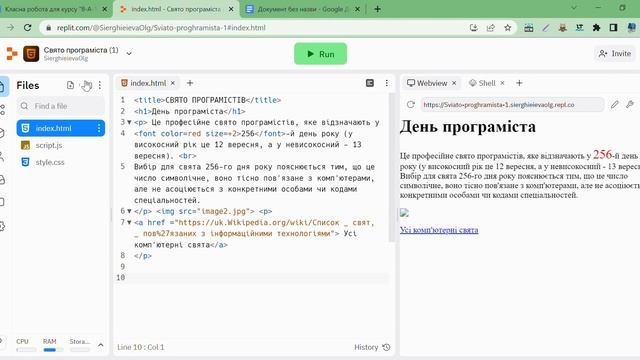Open the editor pane three-dot menu

pos(387,83)
